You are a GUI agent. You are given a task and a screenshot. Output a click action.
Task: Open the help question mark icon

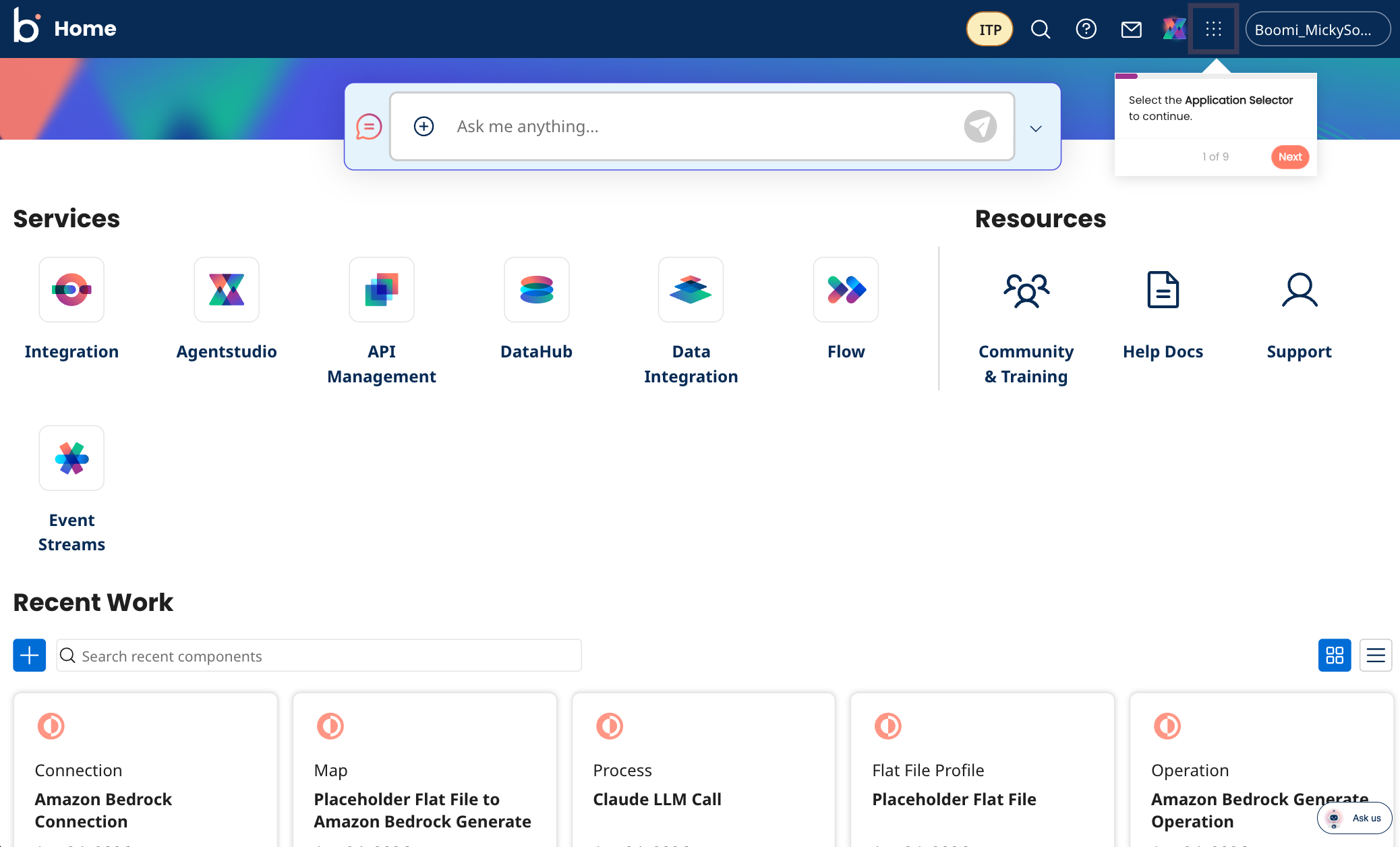click(1086, 29)
